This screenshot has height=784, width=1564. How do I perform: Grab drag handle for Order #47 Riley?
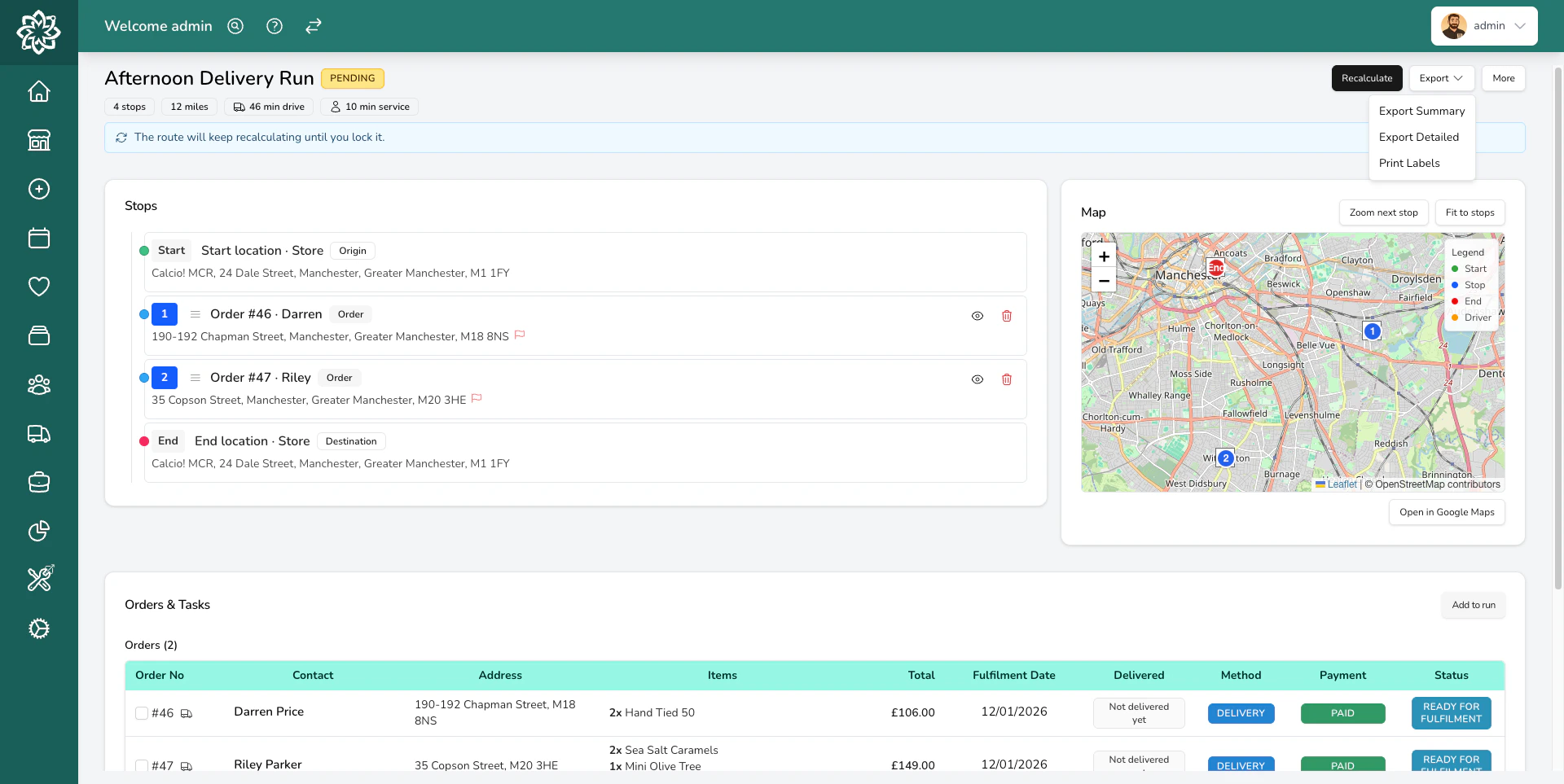click(195, 378)
